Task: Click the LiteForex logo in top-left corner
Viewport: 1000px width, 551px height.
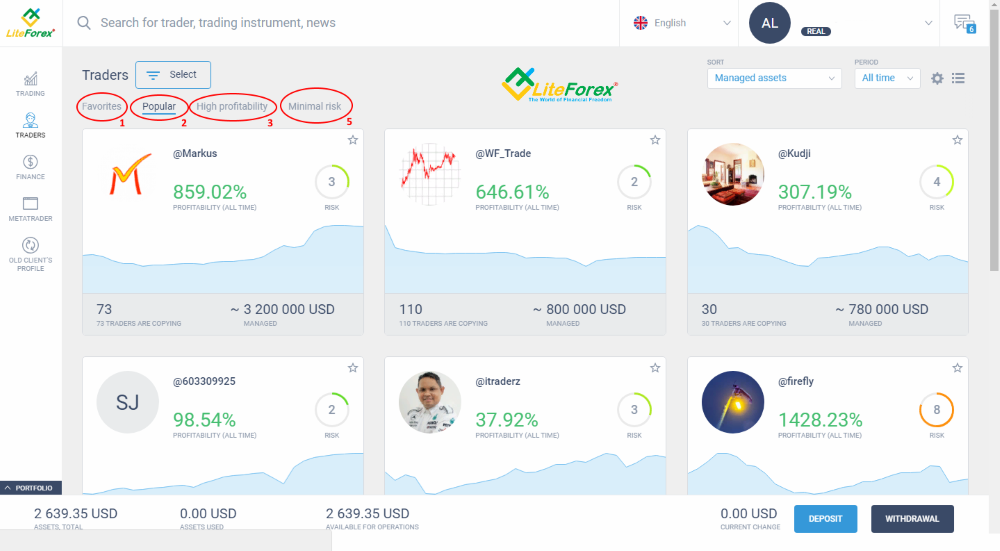Action: point(31,23)
